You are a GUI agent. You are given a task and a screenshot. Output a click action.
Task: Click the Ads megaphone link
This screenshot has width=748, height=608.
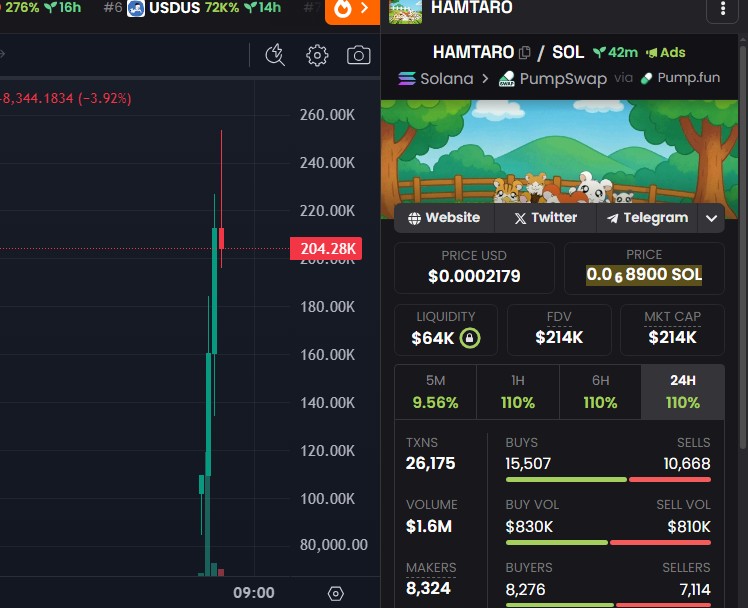point(665,52)
